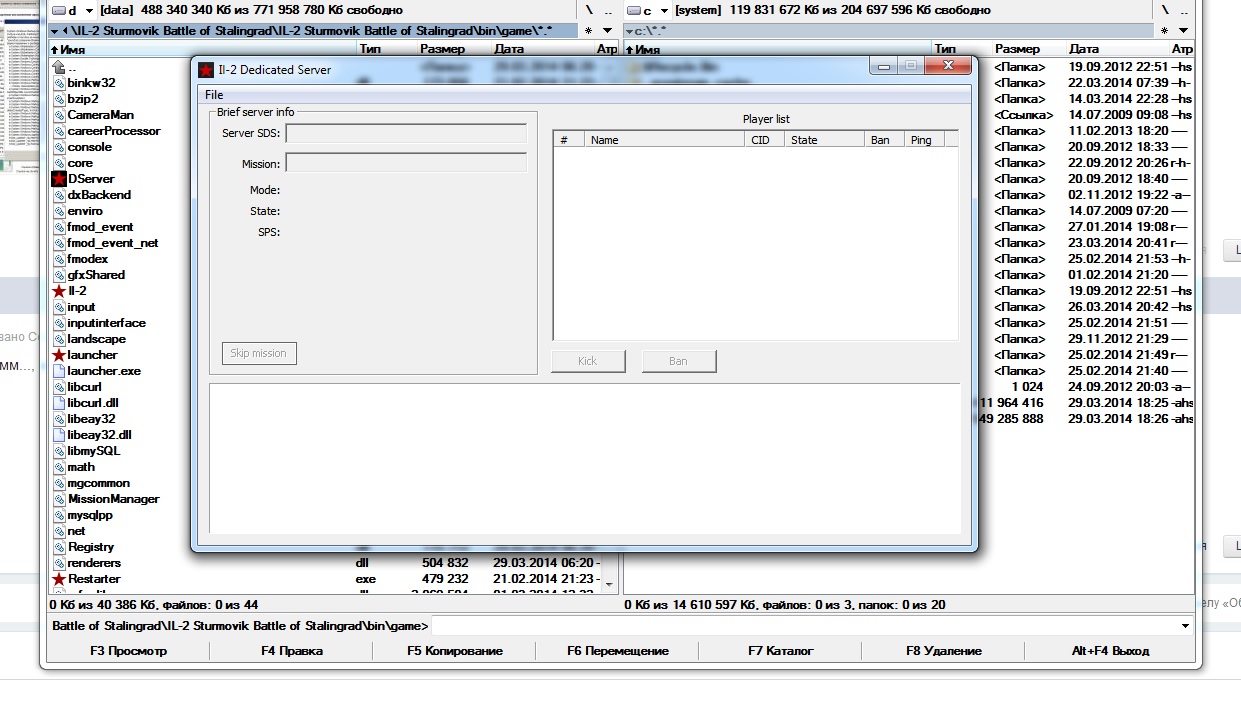Sort left panel by Размер column
Screen dimensions: 1241x701
click(x=443, y=48)
